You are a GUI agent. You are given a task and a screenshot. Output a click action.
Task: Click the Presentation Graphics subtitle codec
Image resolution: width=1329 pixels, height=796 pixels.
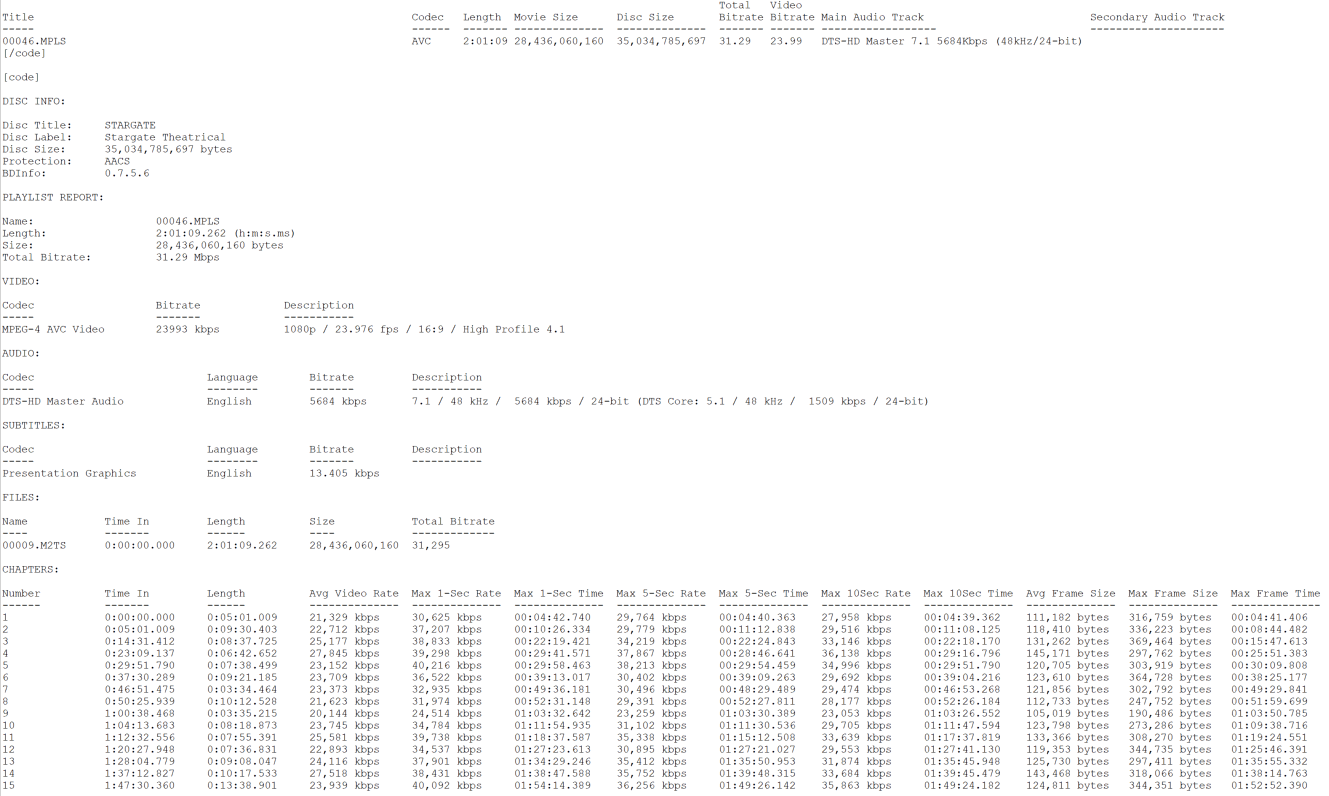69,474
